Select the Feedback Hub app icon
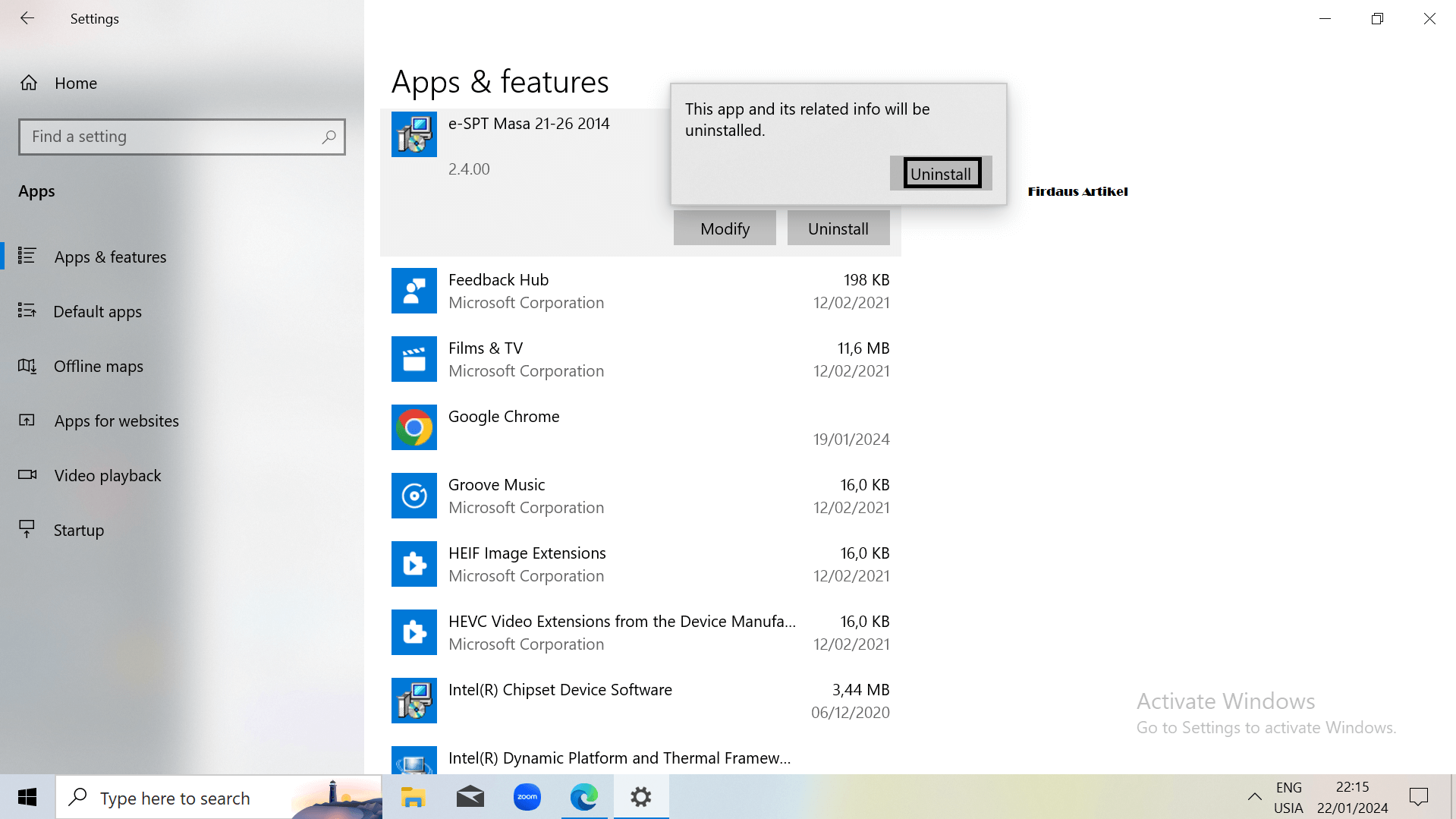The image size is (1456, 819). point(414,291)
